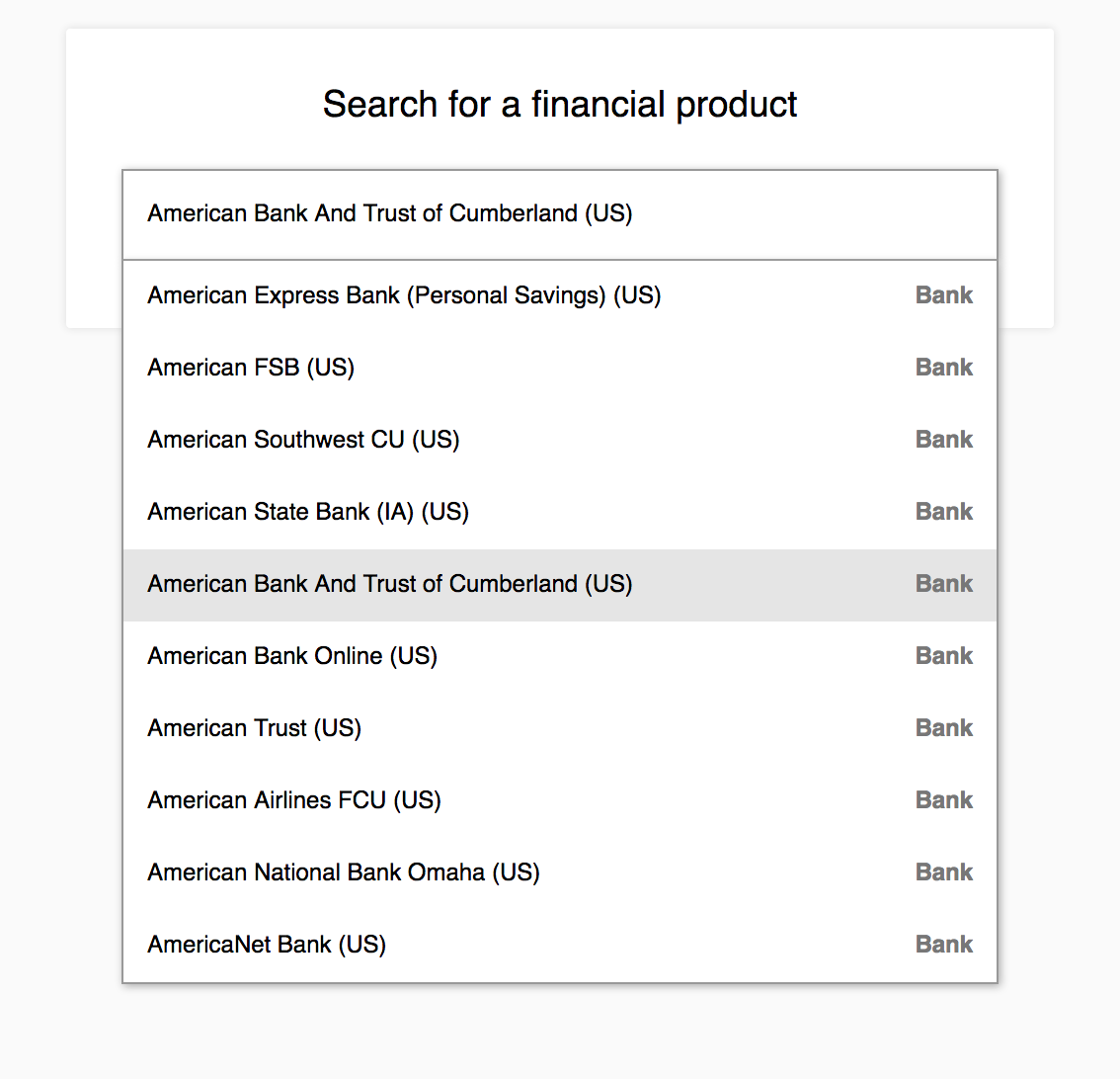The height and width of the screenshot is (1079, 1120).
Task: Click Bank tag next to American State Bank
Action: pyautogui.click(x=944, y=512)
